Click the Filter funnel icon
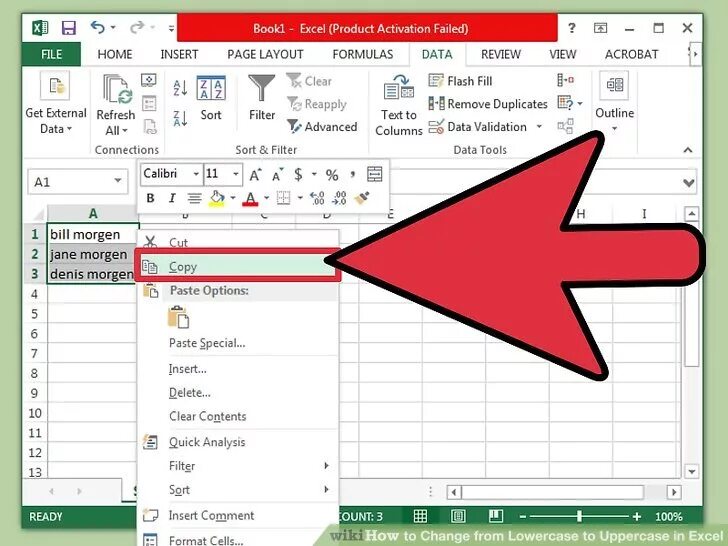This screenshot has width=728, height=546. [x=261, y=88]
